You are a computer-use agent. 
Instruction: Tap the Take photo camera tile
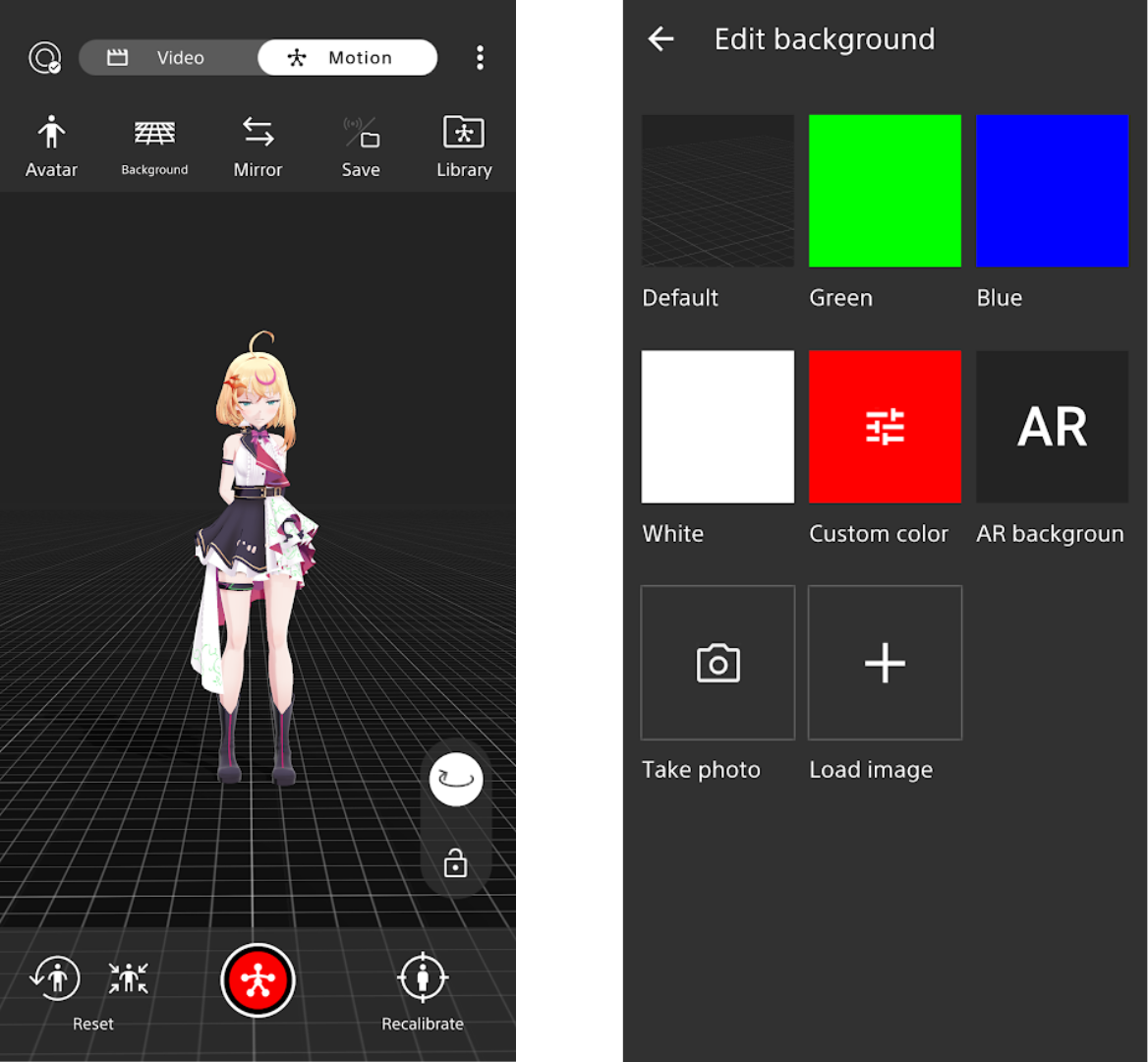[717, 663]
